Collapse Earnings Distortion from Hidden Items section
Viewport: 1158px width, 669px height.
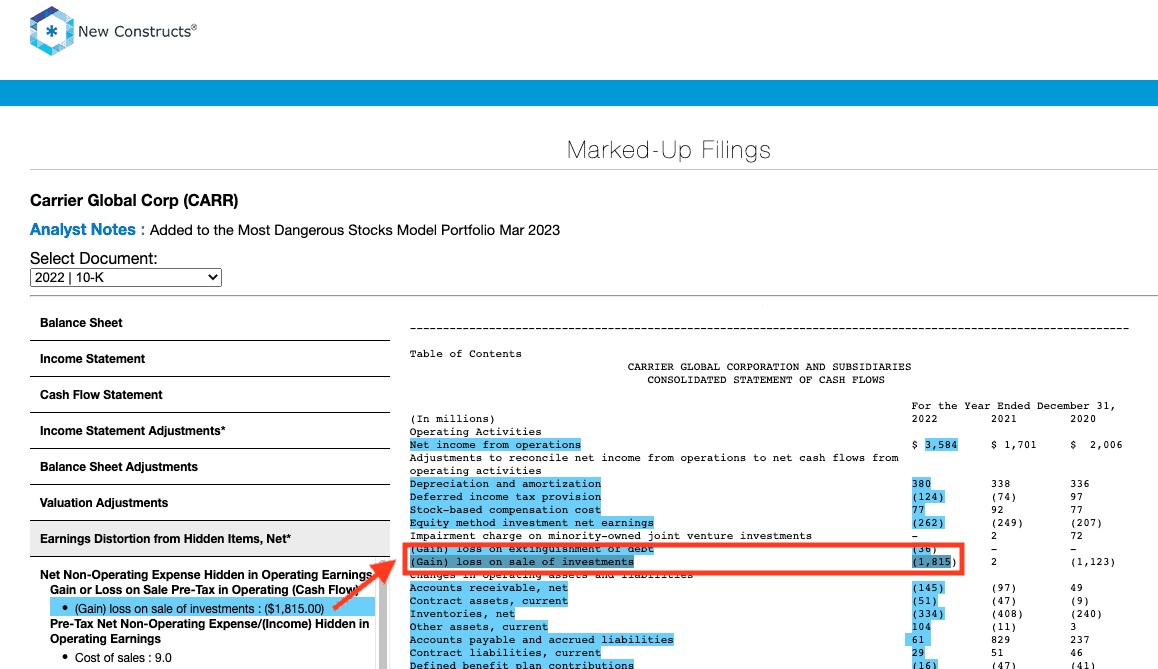pyautogui.click(x=210, y=539)
